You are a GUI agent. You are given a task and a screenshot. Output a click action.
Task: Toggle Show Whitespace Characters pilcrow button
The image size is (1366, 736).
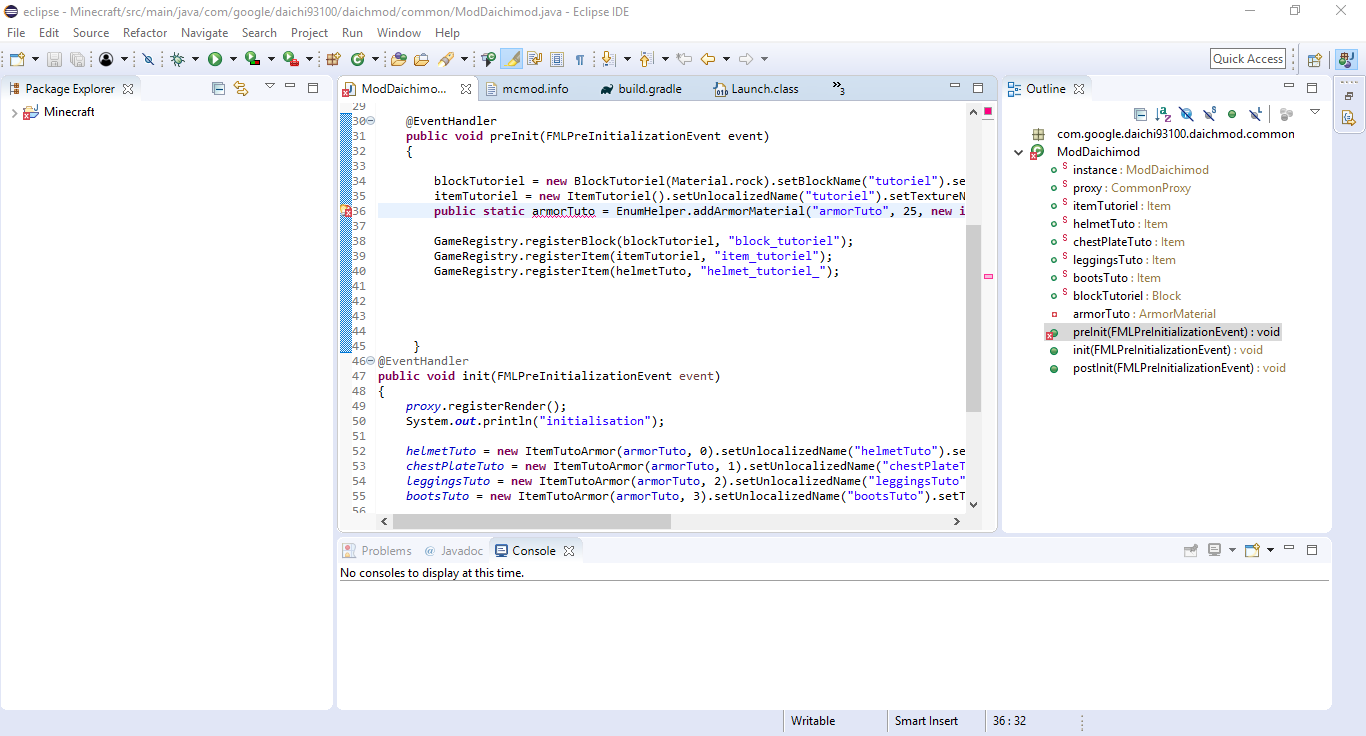tap(580, 60)
